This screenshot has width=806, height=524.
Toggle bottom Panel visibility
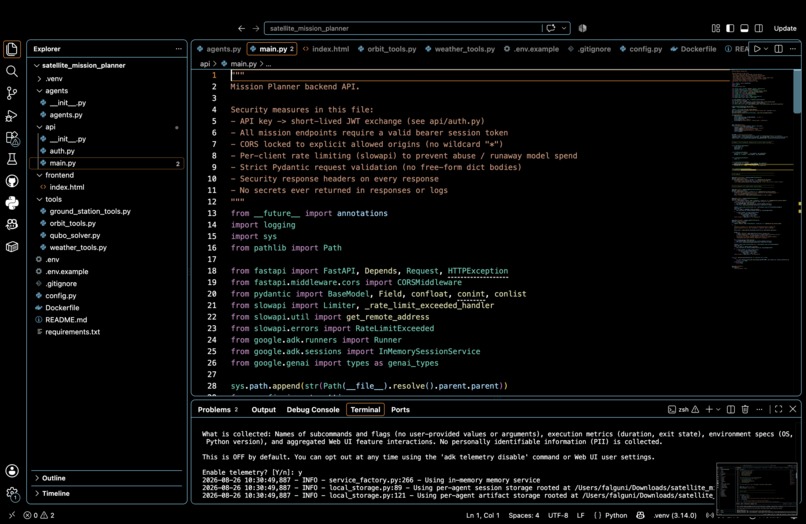click(x=744, y=28)
